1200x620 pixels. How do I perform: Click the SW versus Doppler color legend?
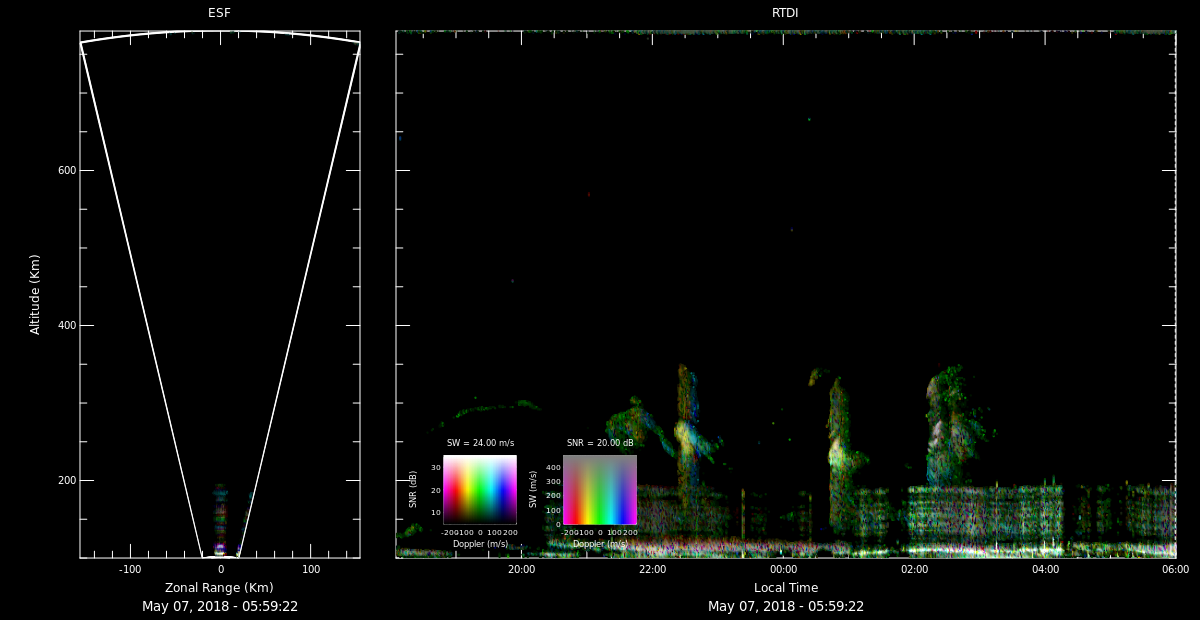point(600,490)
